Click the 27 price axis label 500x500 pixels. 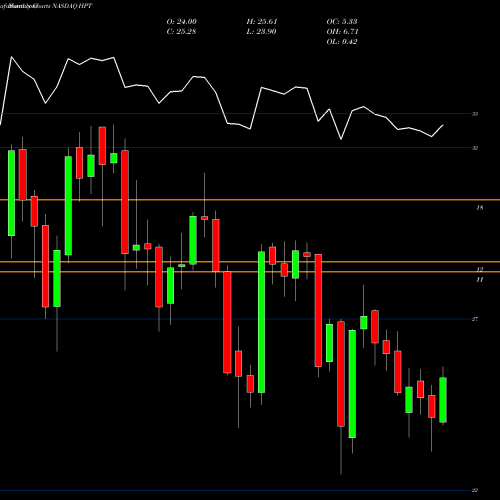[475, 319]
